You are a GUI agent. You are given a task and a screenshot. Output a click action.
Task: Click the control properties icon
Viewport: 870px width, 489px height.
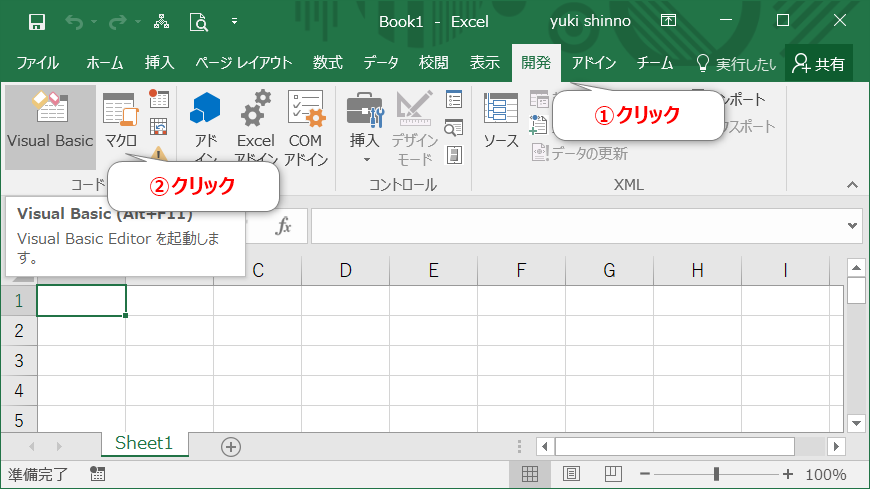pyautogui.click(x=454, y=99)
